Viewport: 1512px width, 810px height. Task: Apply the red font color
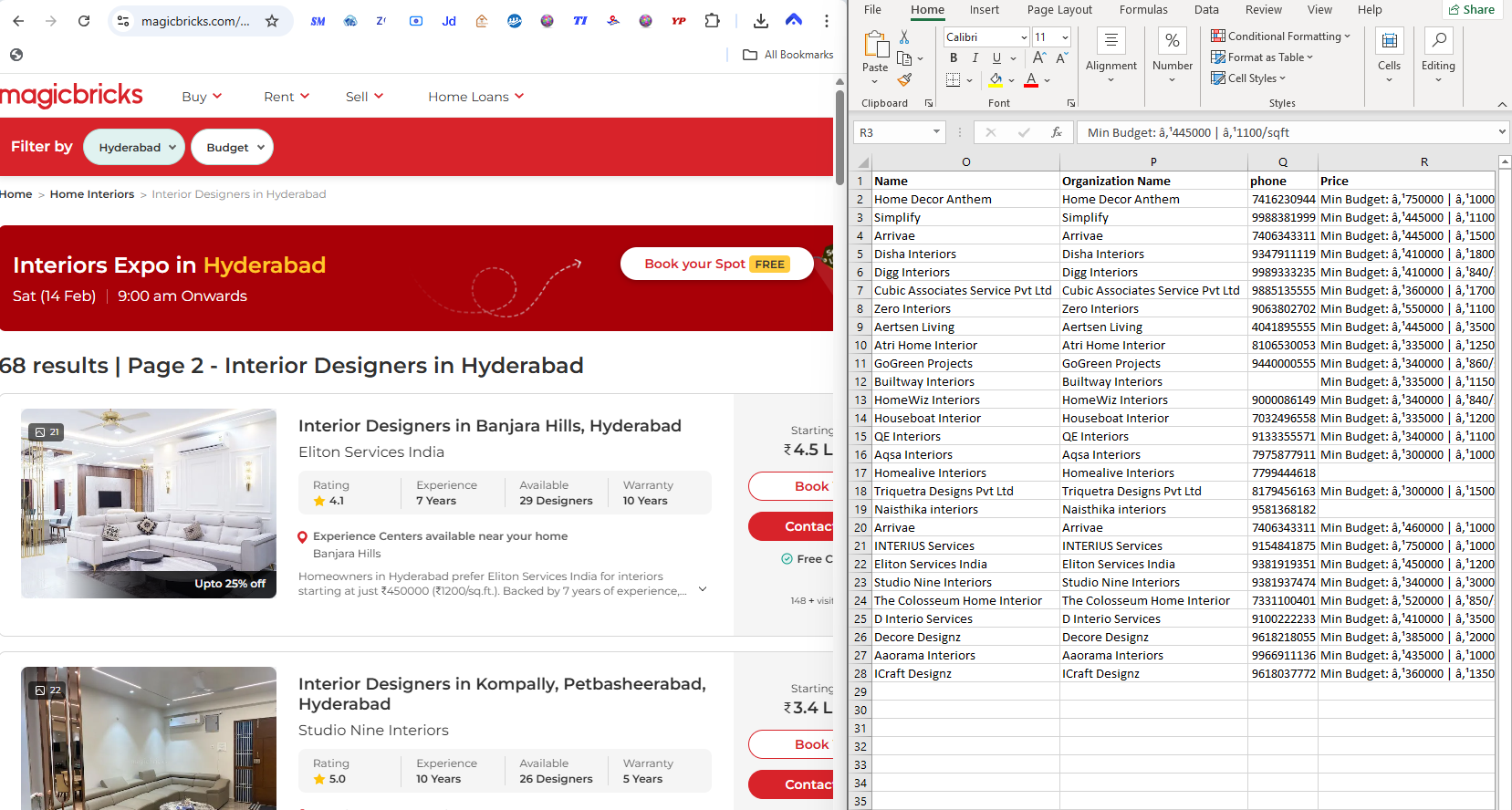(1031, 80)
